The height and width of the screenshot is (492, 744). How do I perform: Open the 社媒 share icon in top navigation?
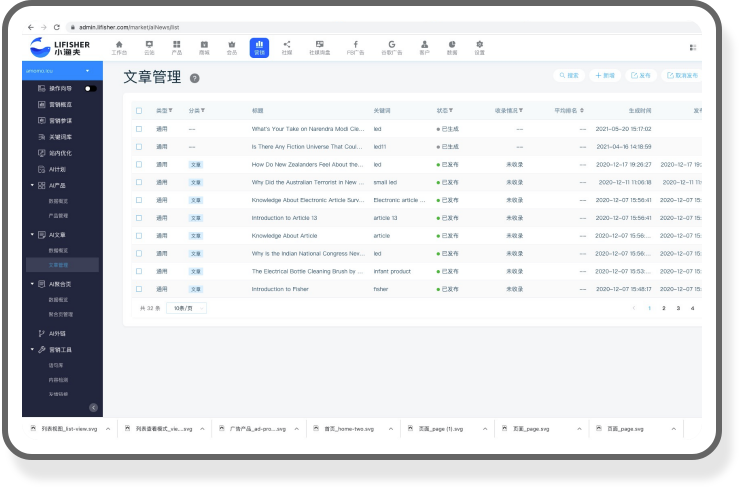click(x=287, y=47)
